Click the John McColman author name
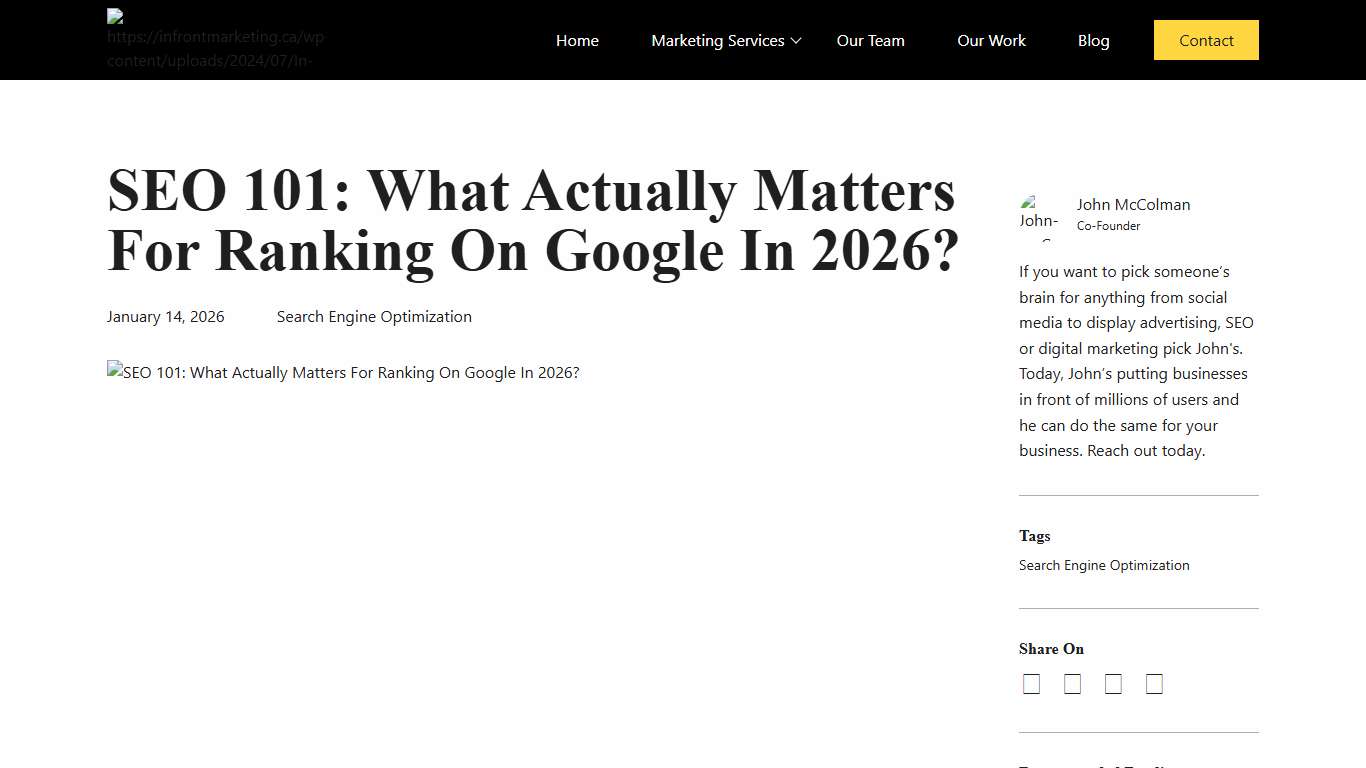Image resolution: width=1366 pixels, height=768 pixels. 1133,204
